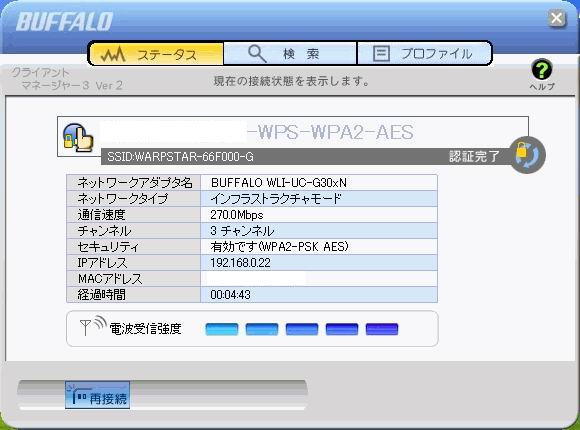Select elapsed time 00:04:43
The height and width of the screenshot is (430, 580).
coord(230,295)
